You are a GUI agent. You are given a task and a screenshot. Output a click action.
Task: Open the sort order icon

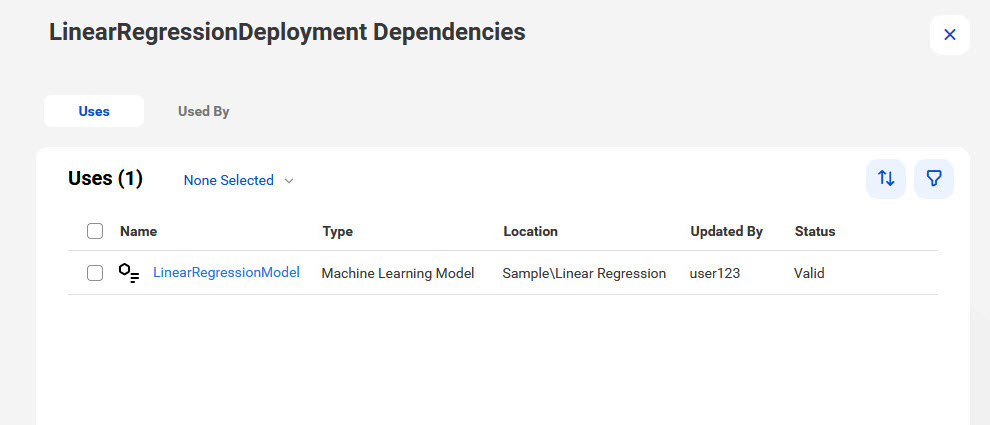[x=886, y=179]
